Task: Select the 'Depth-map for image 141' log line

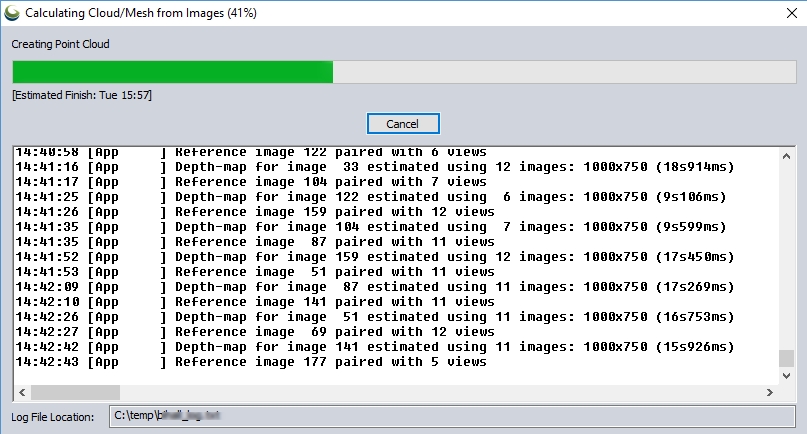Action: (x=375, y=347)
